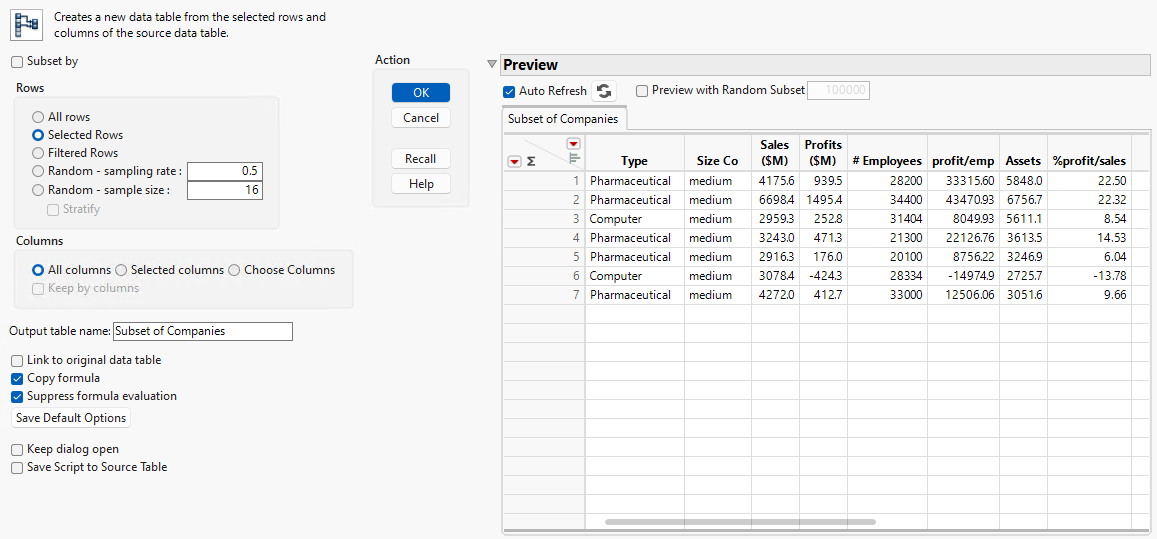Click the Output table name field
Image resolution: width=1157 pixels, height=539 pixels.
pos(202,331)
